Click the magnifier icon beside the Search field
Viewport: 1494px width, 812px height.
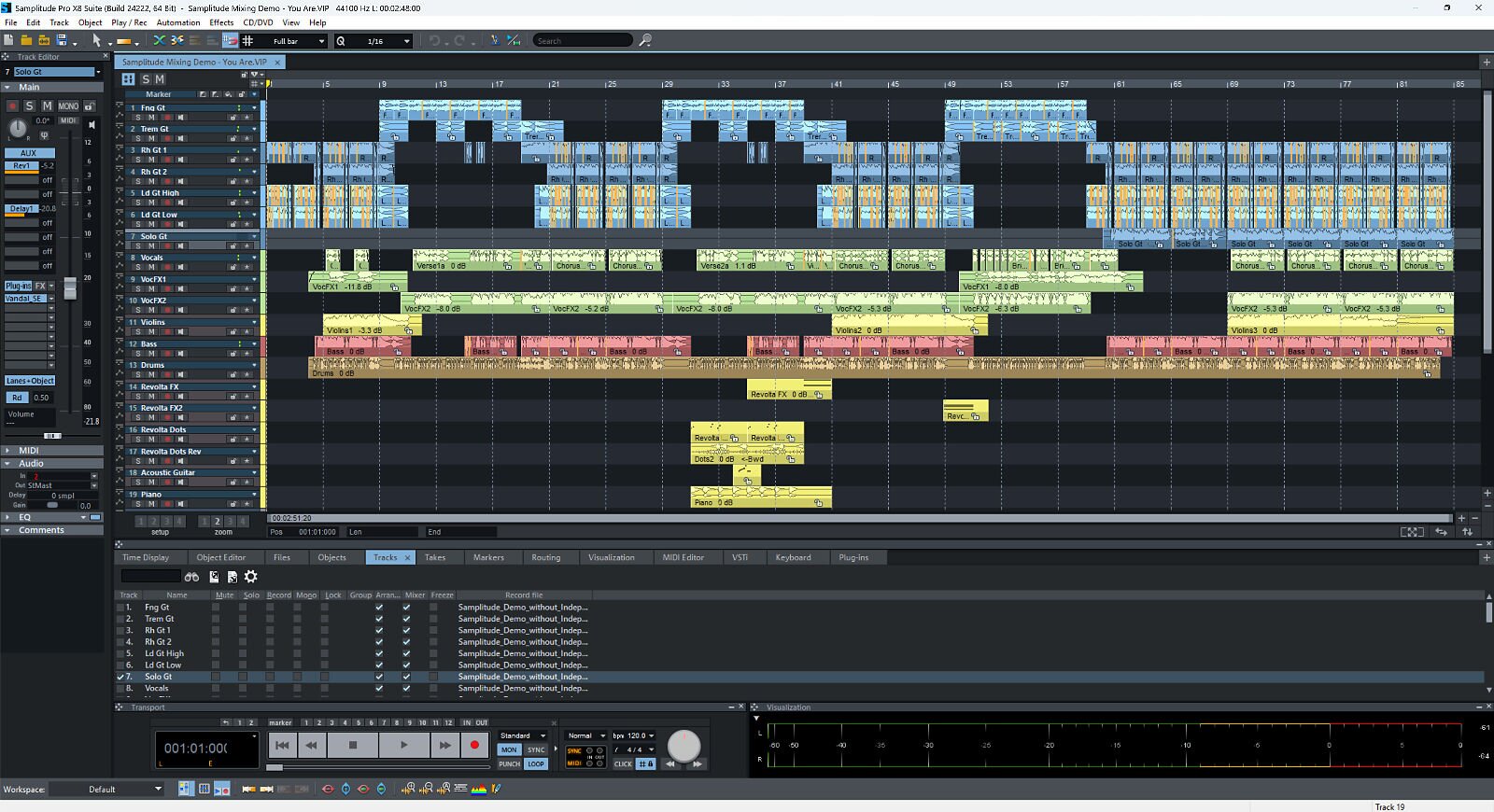pos(645,40)
